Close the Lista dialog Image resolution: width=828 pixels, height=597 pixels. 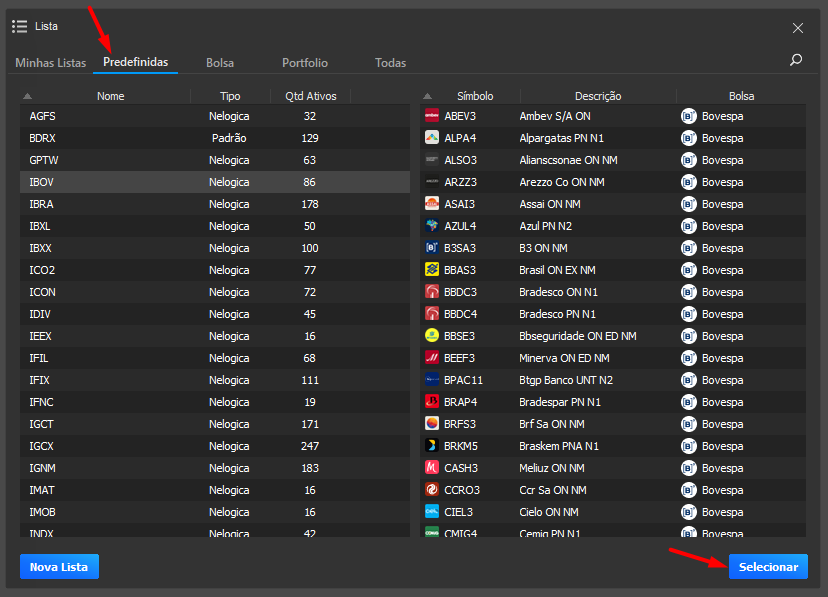pos(798,28)
